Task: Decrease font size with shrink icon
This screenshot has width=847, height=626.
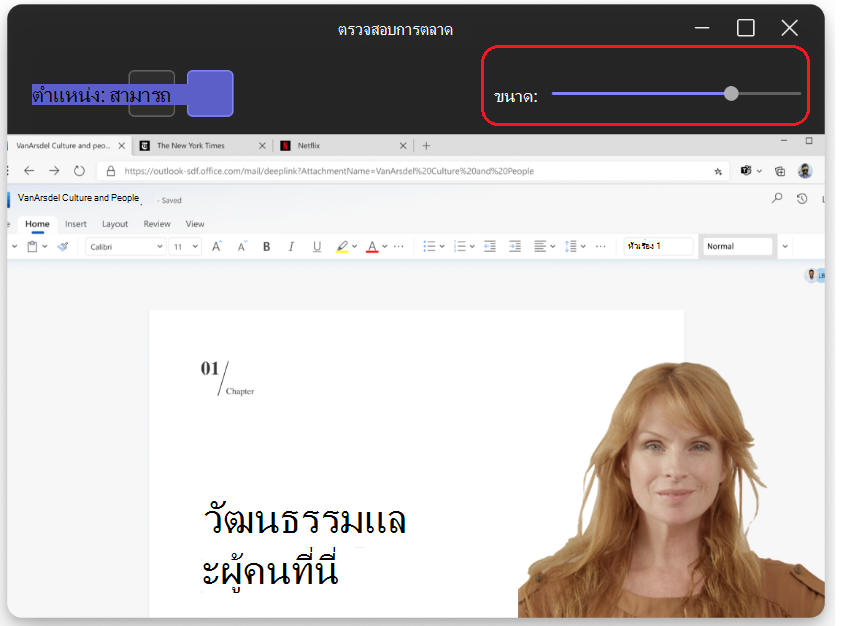Action: tap(242, 246)
